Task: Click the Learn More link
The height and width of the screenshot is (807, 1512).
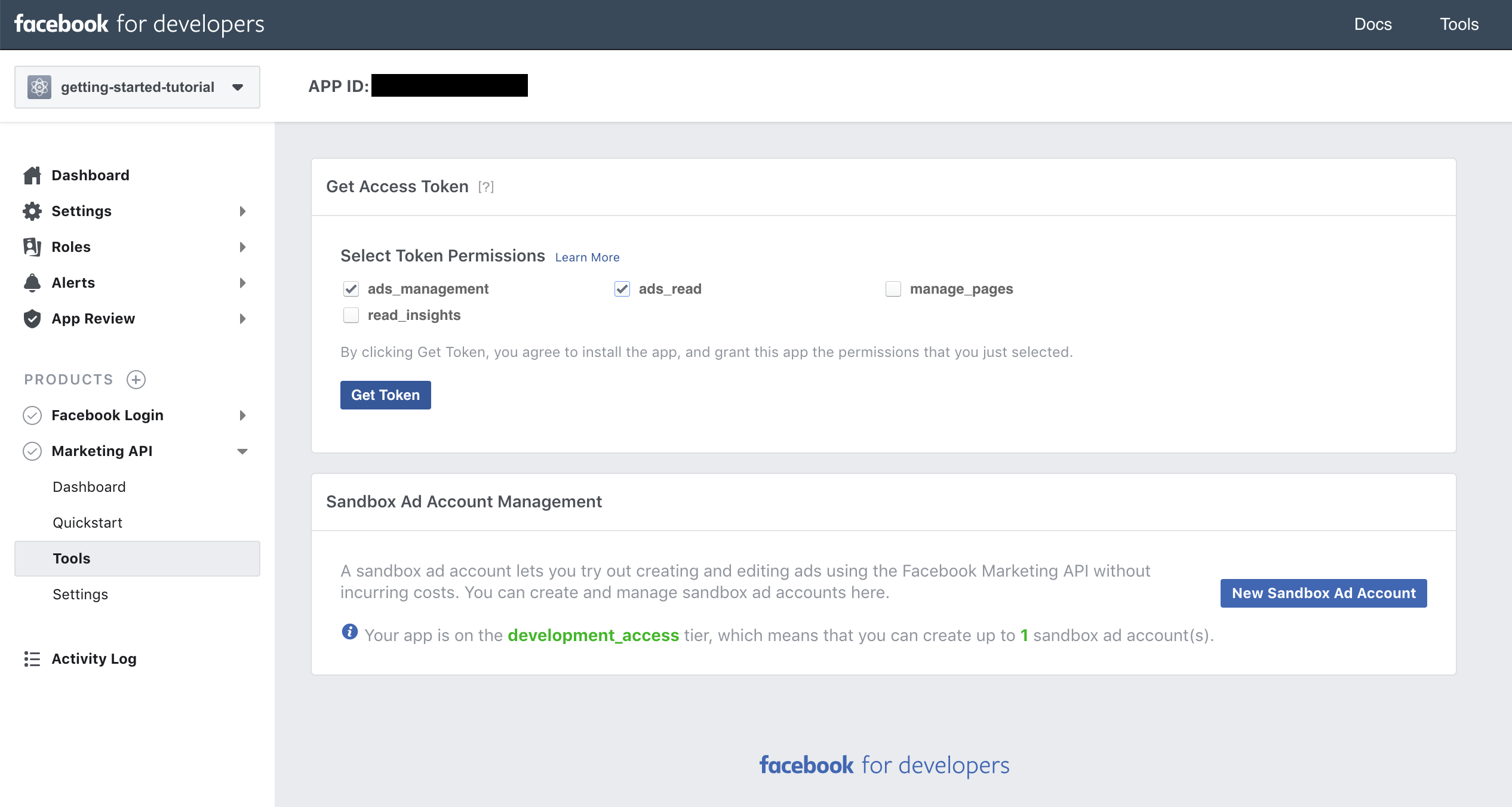Action: (588, 257)
